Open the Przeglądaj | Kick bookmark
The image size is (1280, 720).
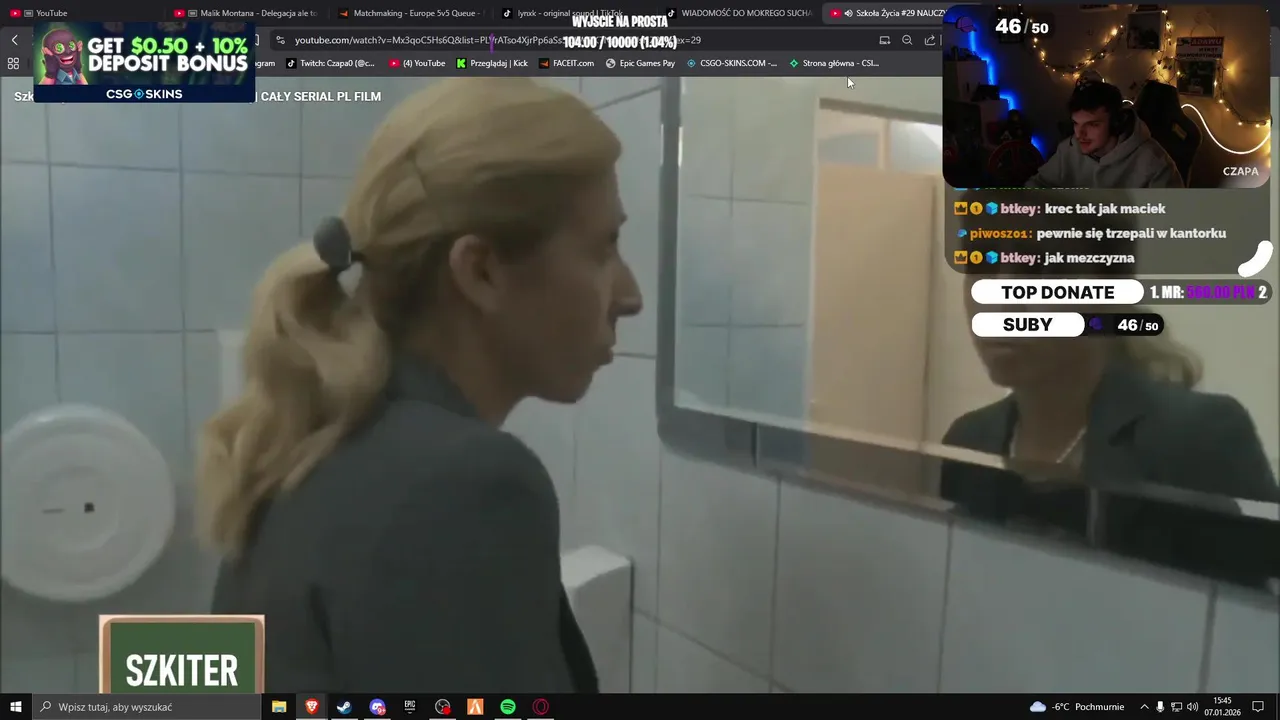coord(492,63)
